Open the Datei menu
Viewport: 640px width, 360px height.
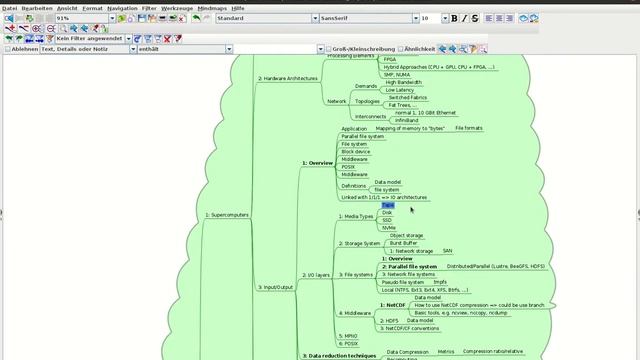click(9, 8)
